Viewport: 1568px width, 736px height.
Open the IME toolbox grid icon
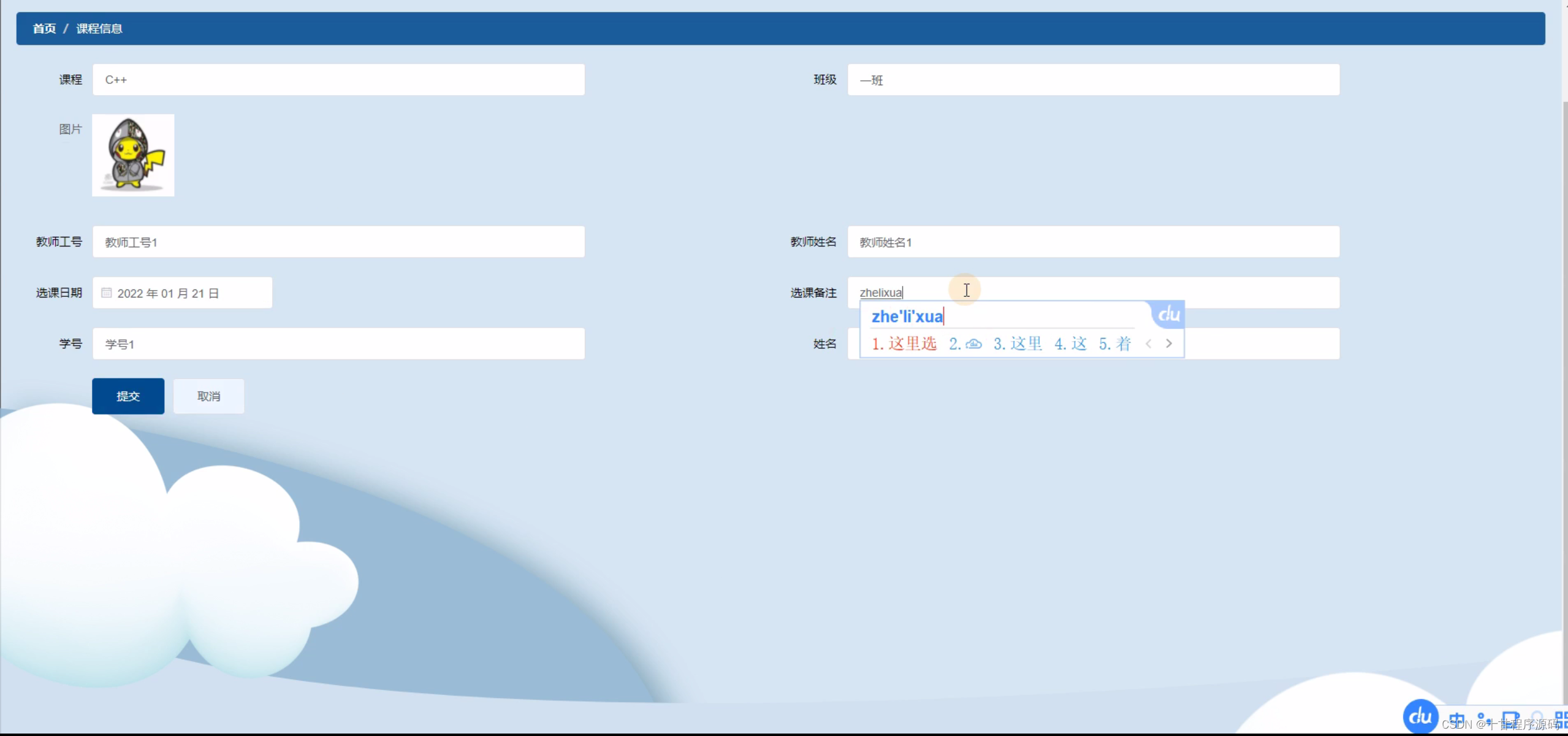[1561, 719]
